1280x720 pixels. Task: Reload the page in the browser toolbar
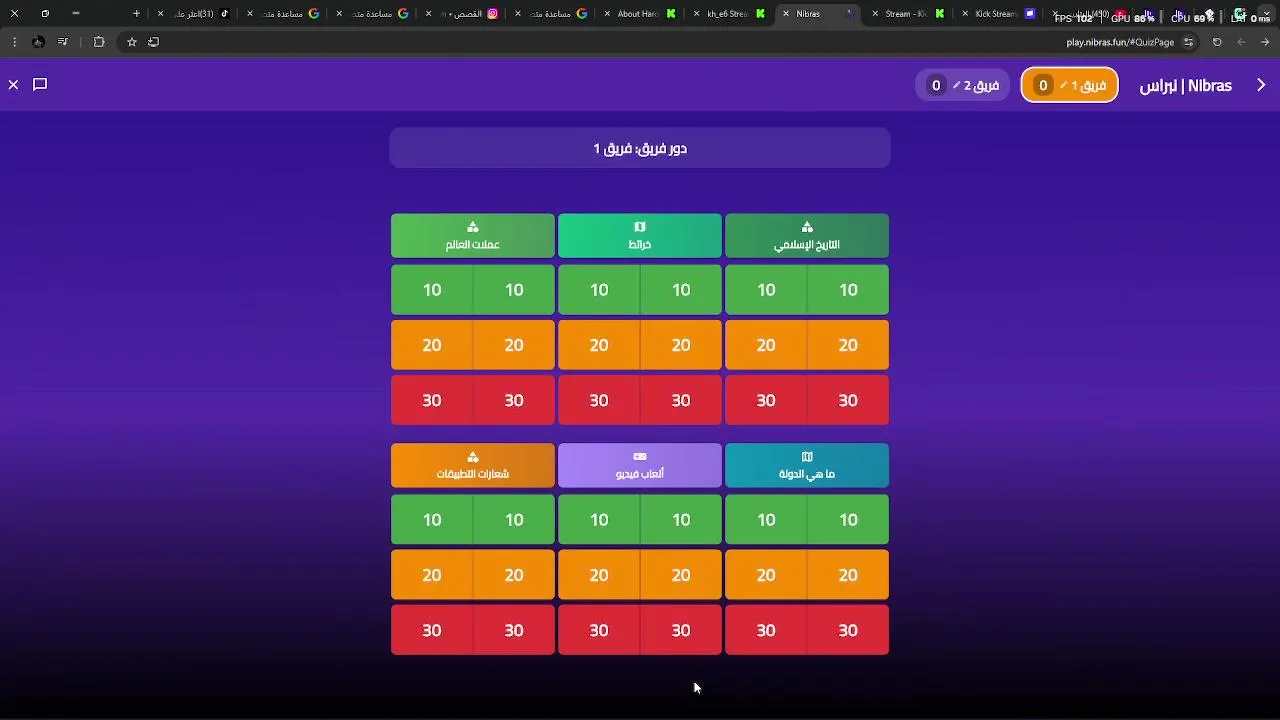[x=1217, y=42]
